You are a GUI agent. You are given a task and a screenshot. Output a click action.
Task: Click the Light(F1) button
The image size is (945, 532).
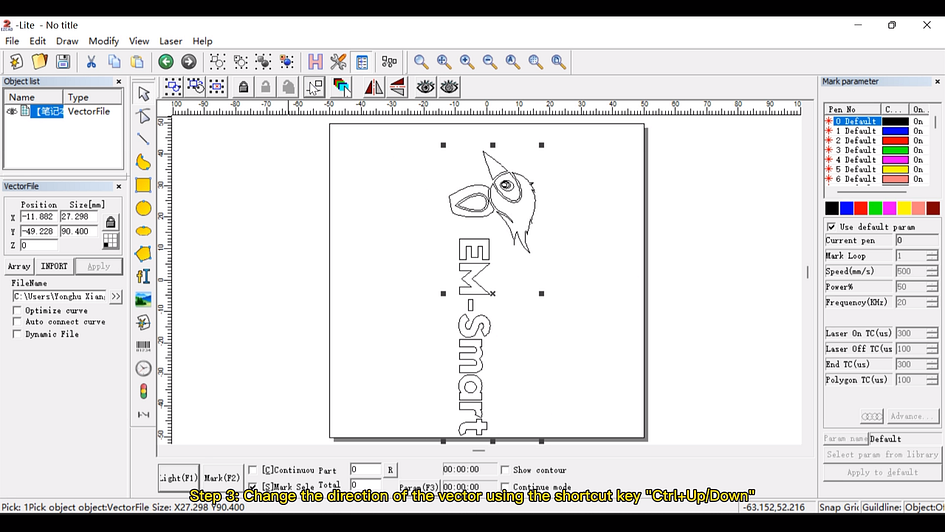[178, 478]
